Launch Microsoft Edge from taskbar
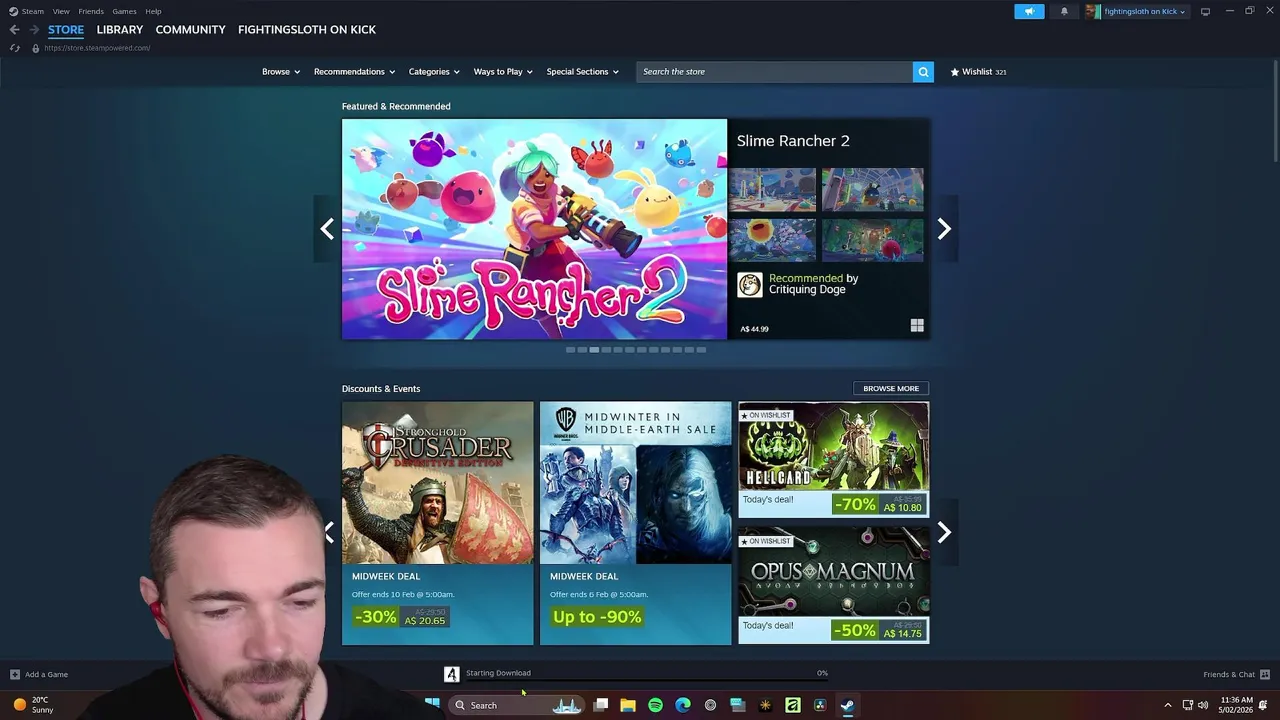Screen dimensions: 1280x720 (683, 705)
